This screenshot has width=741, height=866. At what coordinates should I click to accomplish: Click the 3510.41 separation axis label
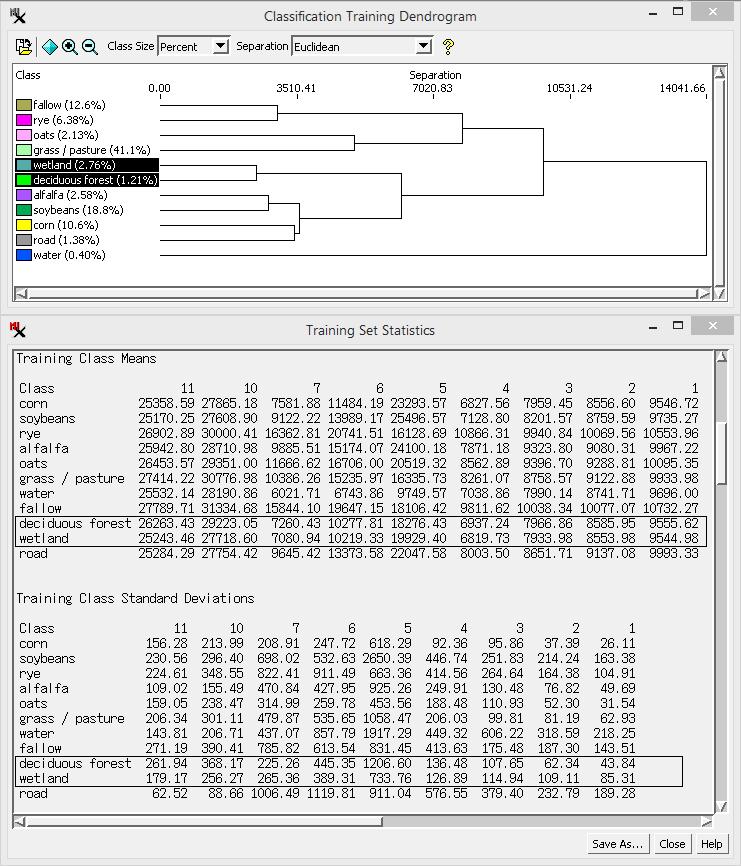tap(296, 88)
